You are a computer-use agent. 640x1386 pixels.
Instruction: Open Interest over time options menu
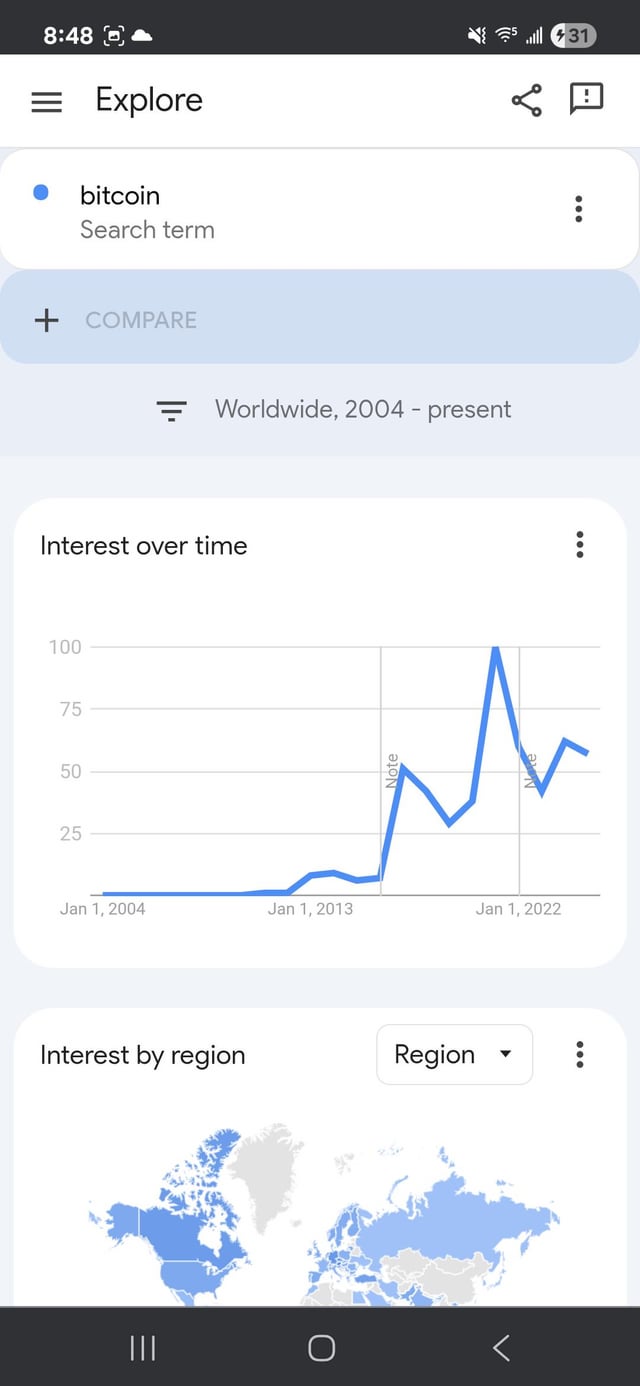point(579,545)
